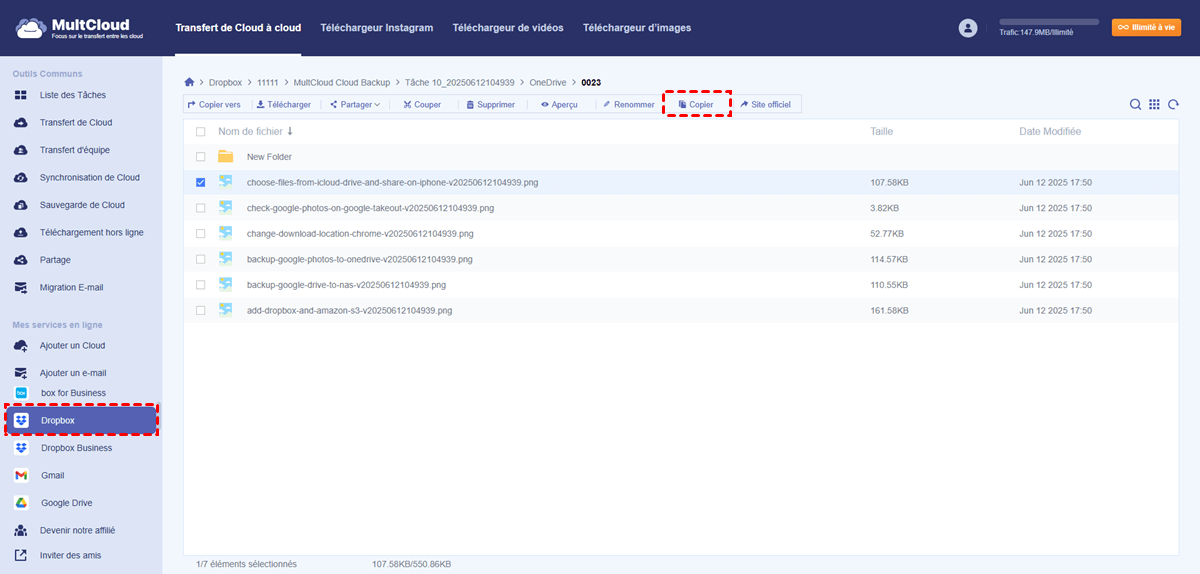This screenshot has width=1200, height=574.
Task: Open Liste des Tâches in sidebar
Action: (72, 95)
